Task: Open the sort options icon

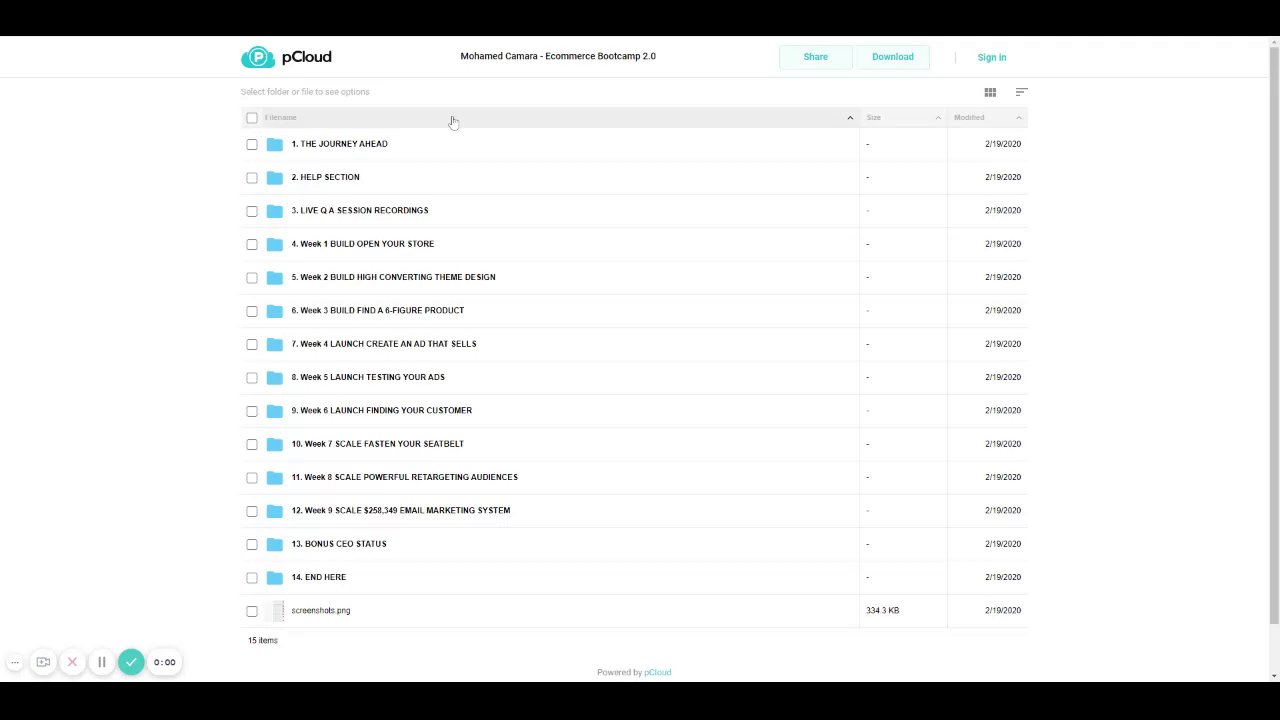Action: 1021,92
